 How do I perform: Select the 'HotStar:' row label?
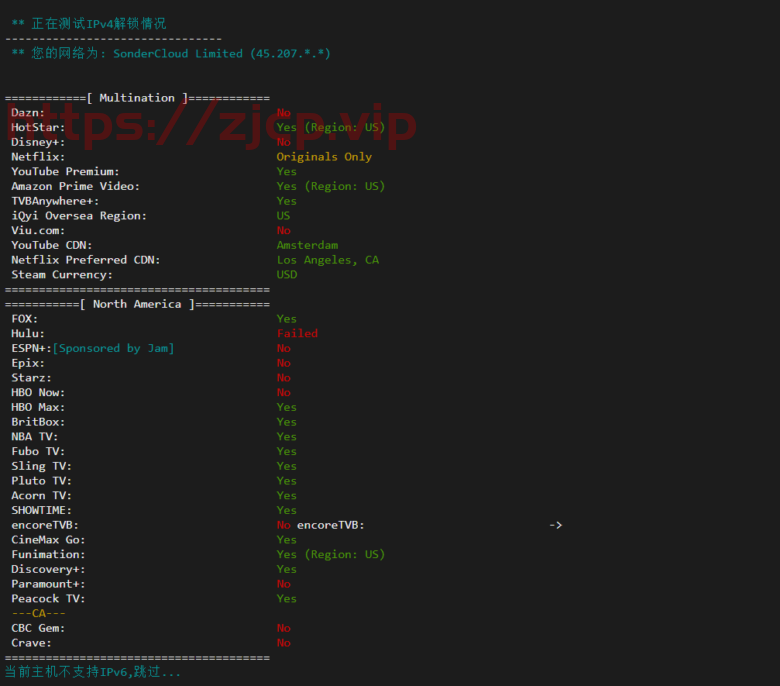38,127
